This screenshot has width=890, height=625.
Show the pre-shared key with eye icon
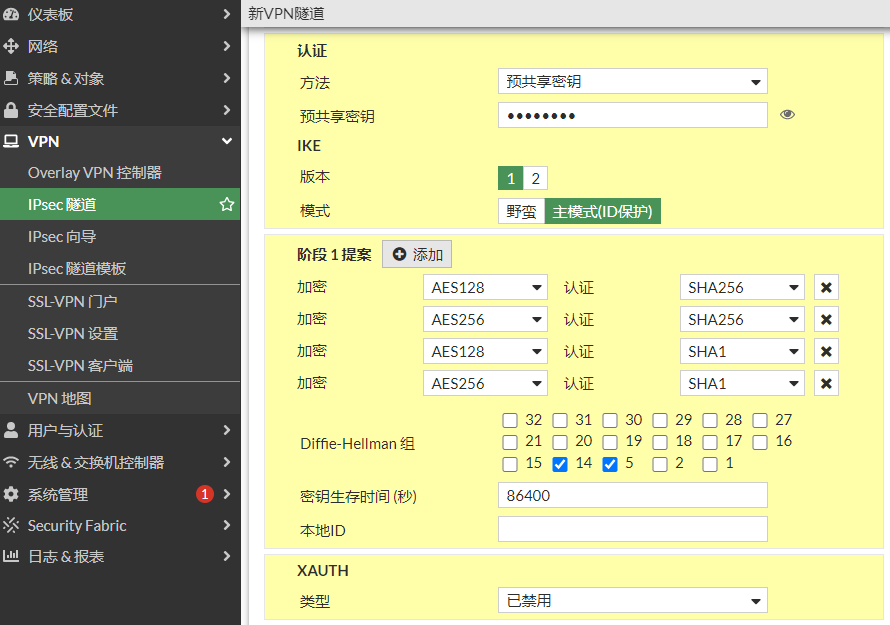point(787,115)
